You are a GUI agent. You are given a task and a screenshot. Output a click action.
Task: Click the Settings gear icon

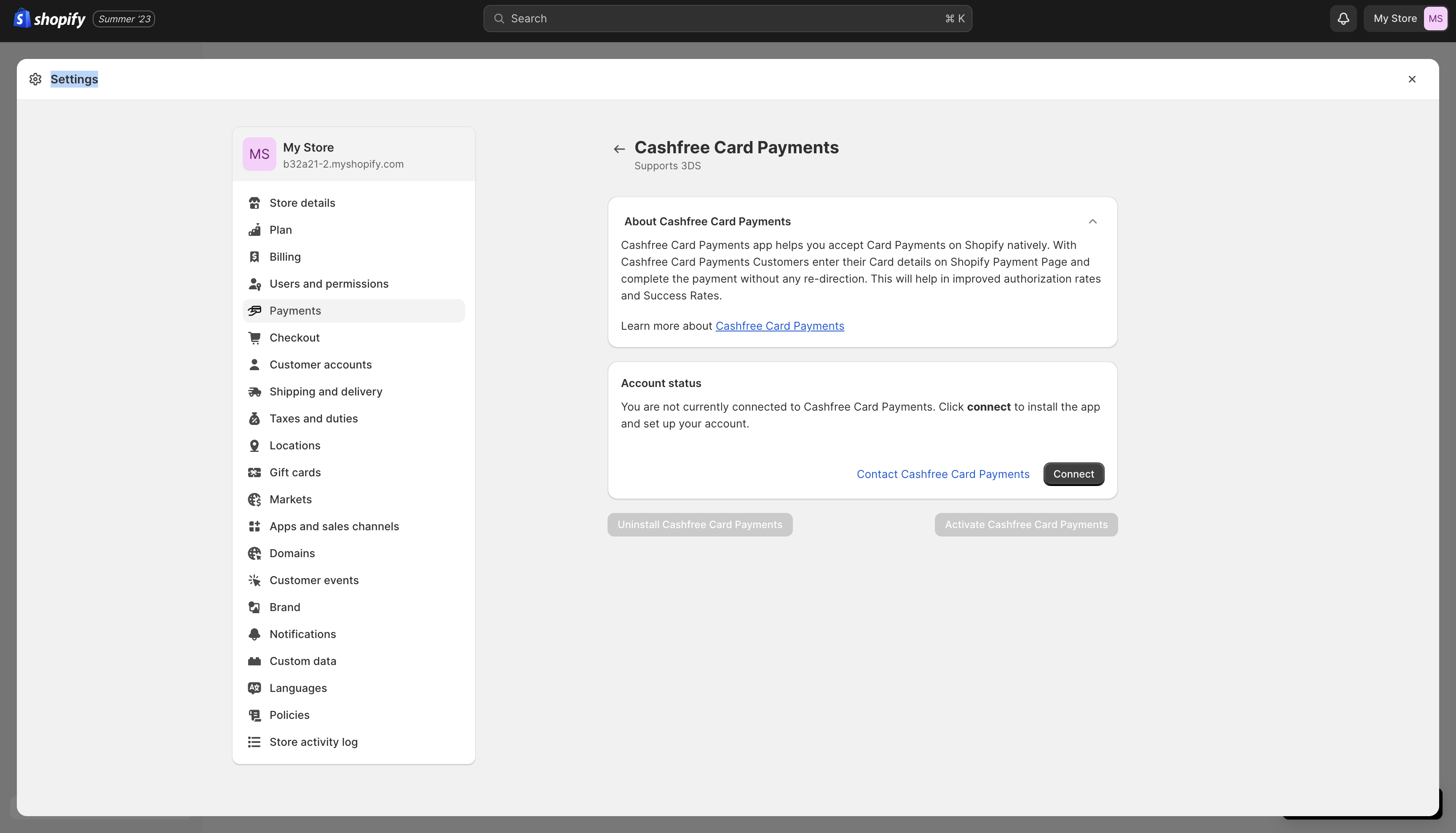tap(35, 79)
